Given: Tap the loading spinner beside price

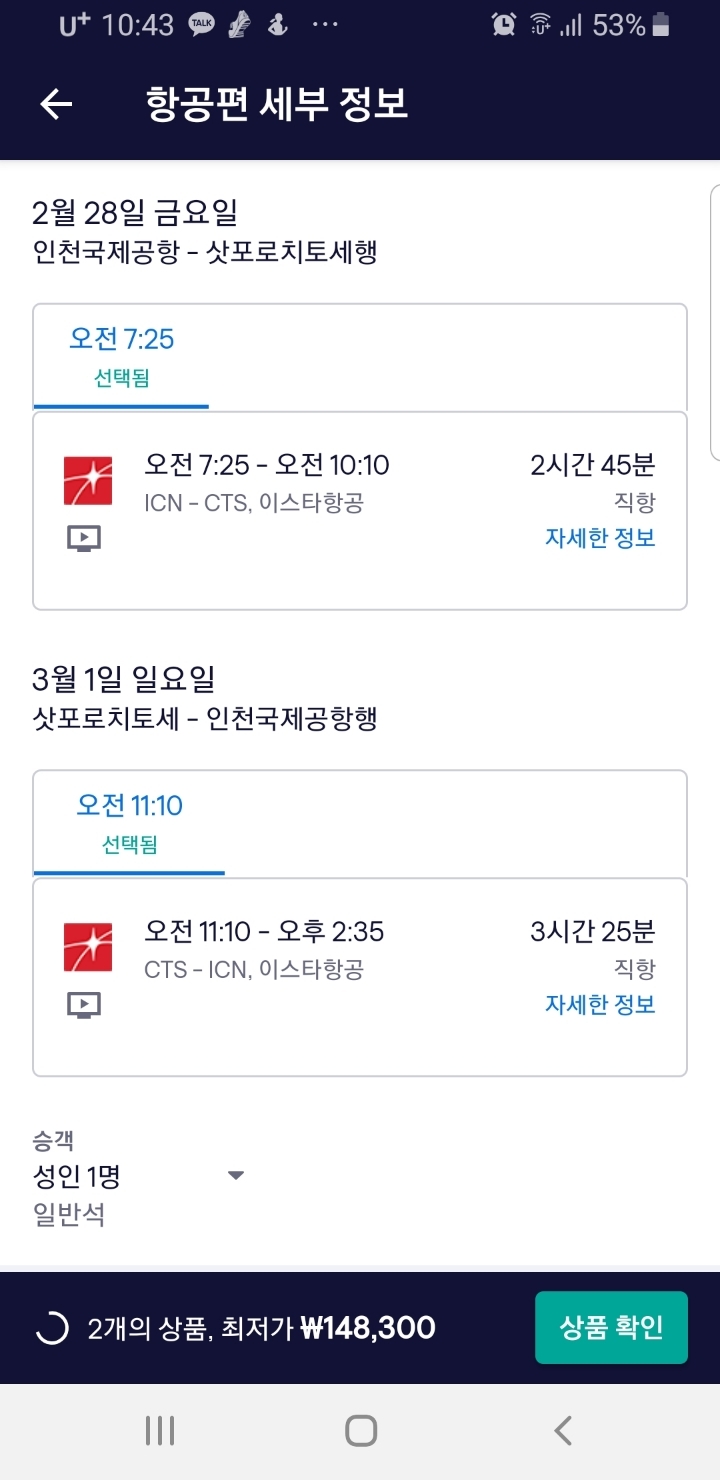Looking at the screenshot, I should 52,1328.
